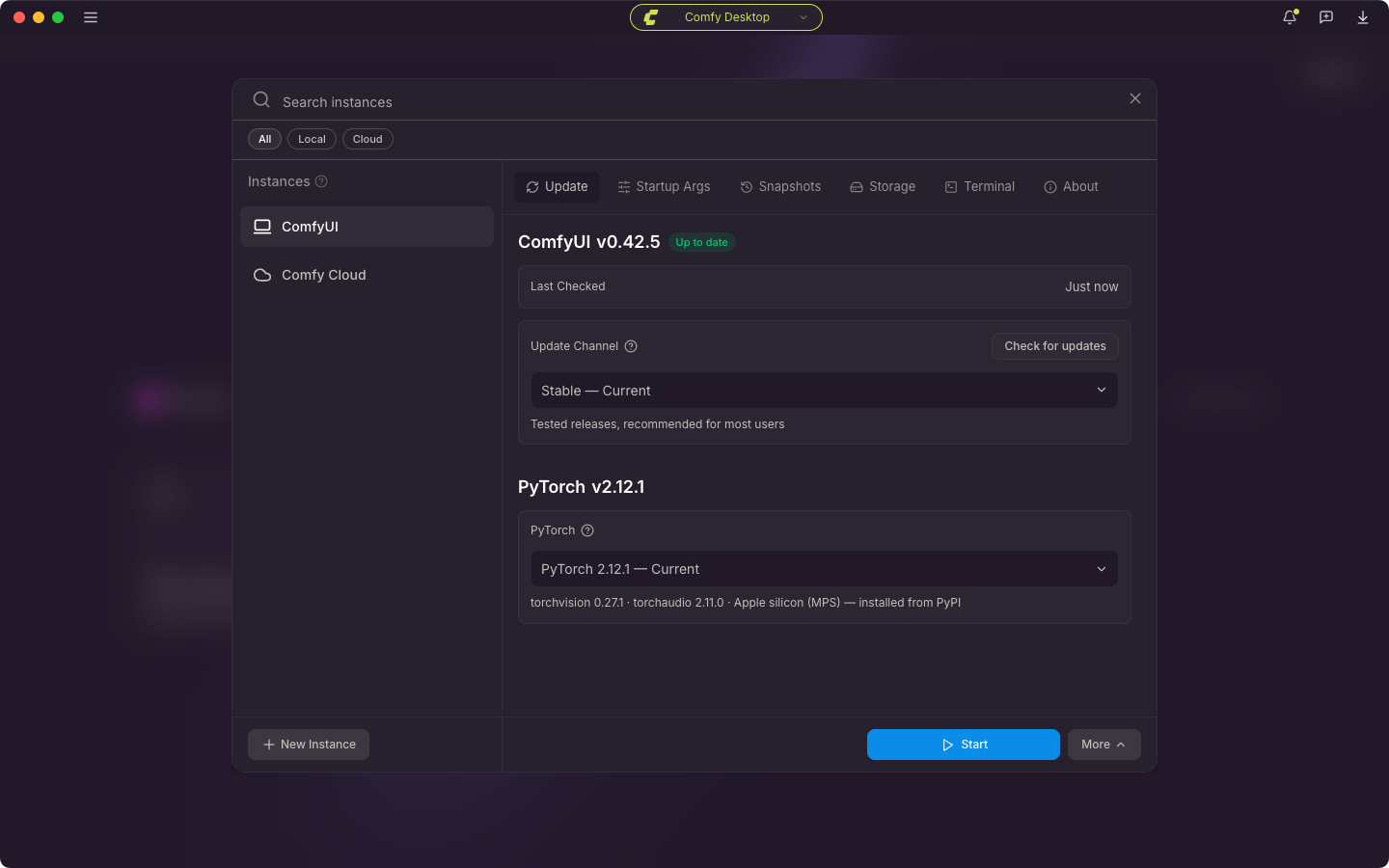This screenshot has width=1389, height=868.
Task: Click Tested releases description text
Action: tap(657, 424)
